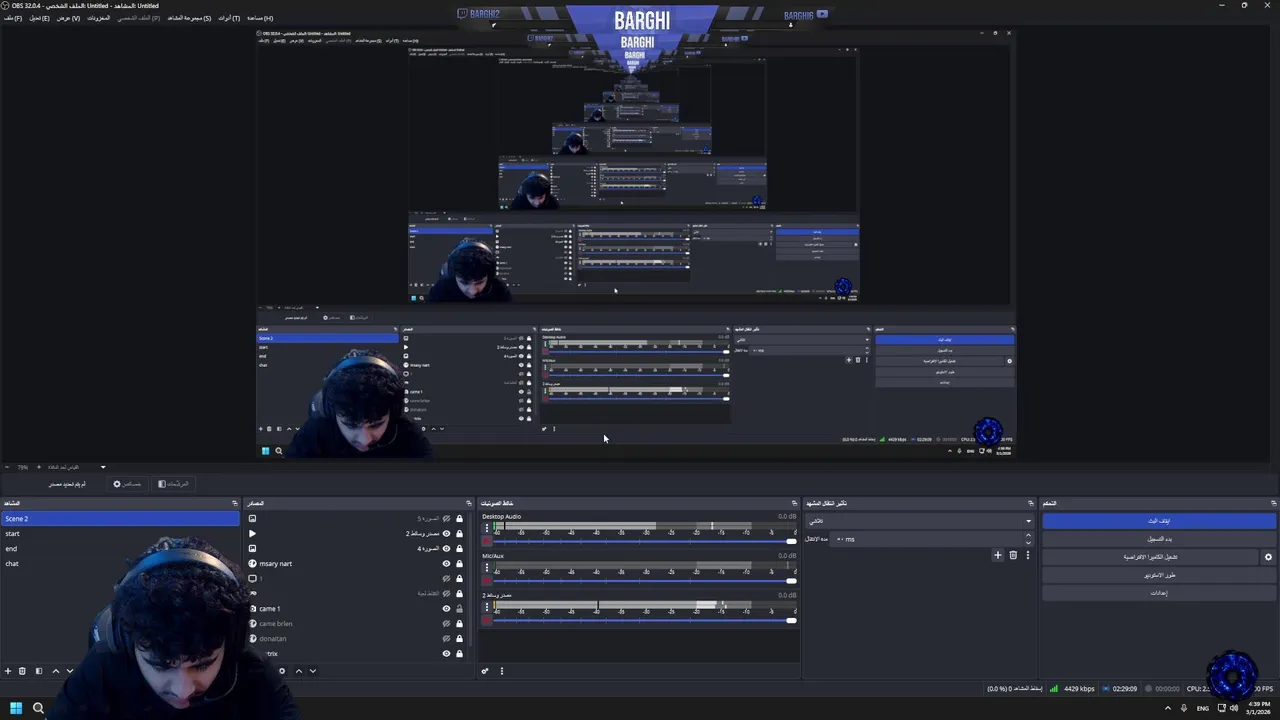Select the 'end' scene

tap(120, 549)
